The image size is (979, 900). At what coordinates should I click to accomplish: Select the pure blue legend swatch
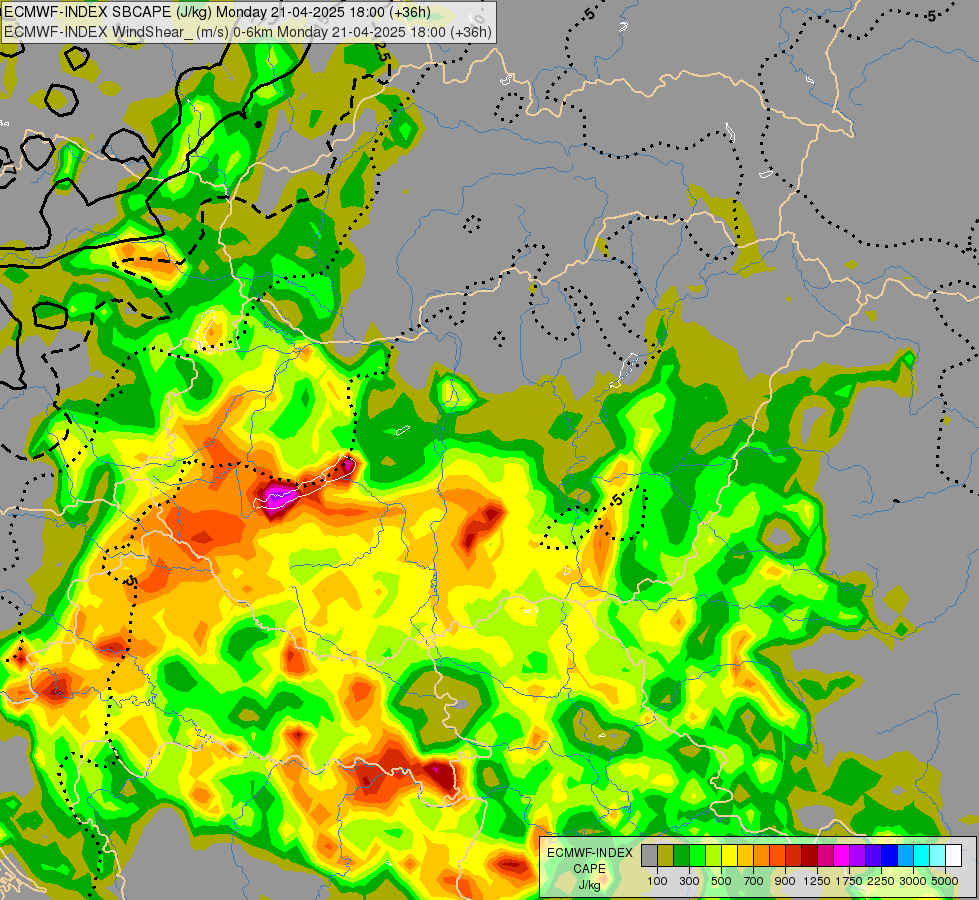point(890,855)
